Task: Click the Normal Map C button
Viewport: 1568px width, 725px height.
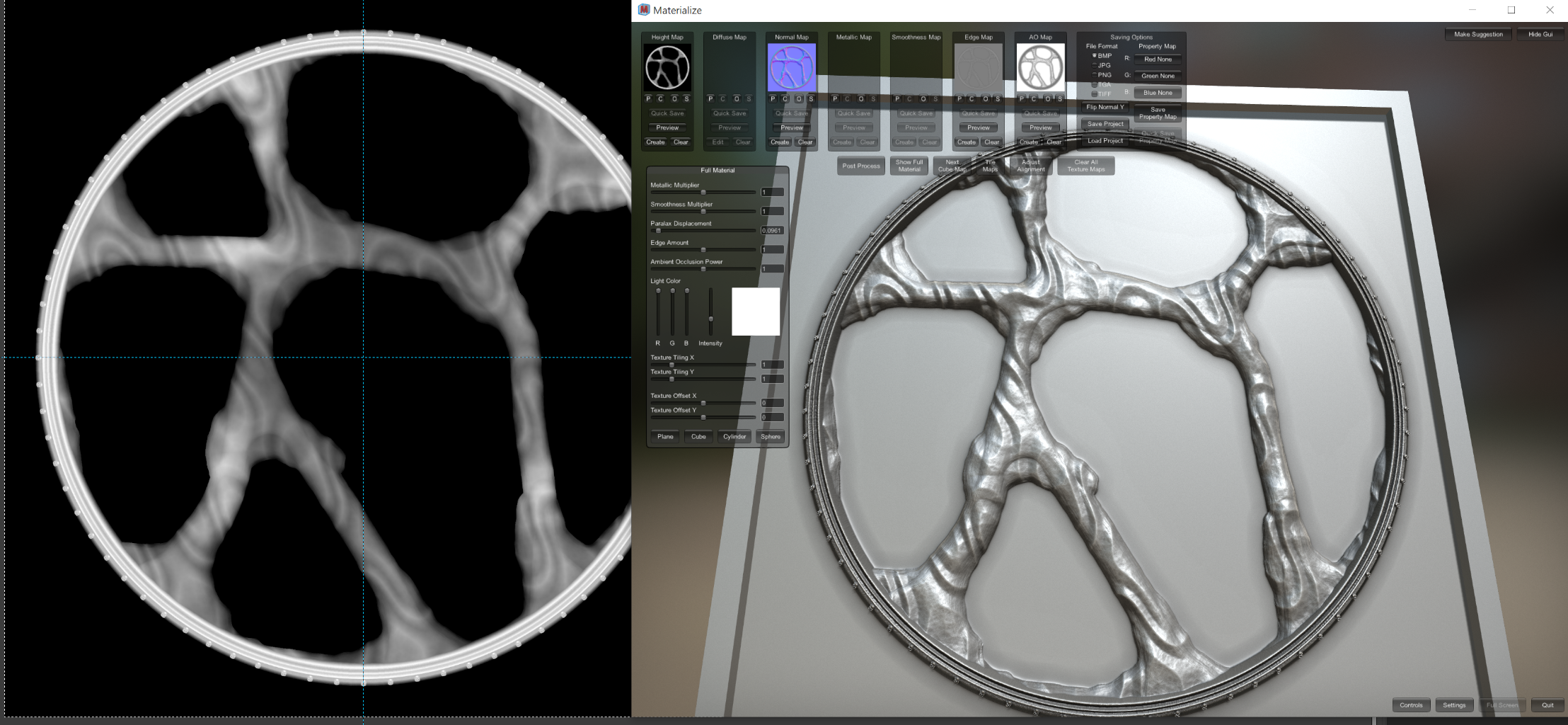Action: tap(785, 99)
